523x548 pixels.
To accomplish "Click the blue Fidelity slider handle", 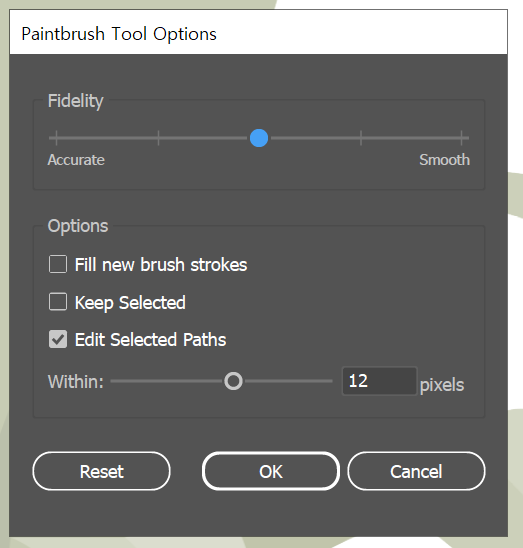I will coord(259,138).
